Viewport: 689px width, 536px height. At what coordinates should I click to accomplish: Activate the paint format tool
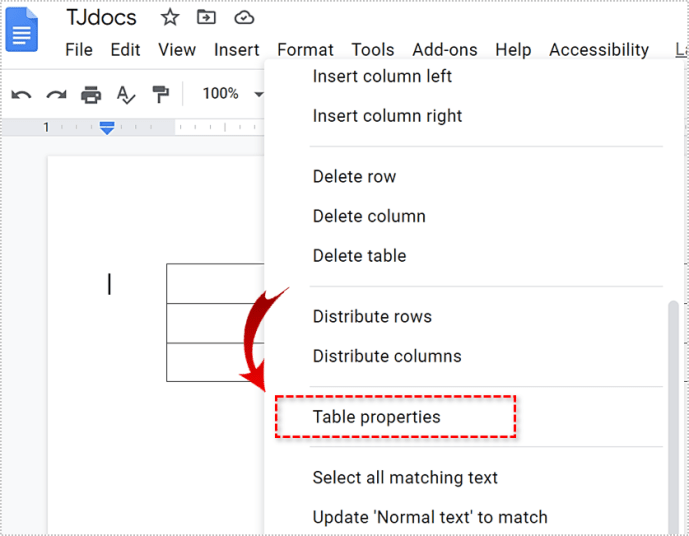point(160,94)
